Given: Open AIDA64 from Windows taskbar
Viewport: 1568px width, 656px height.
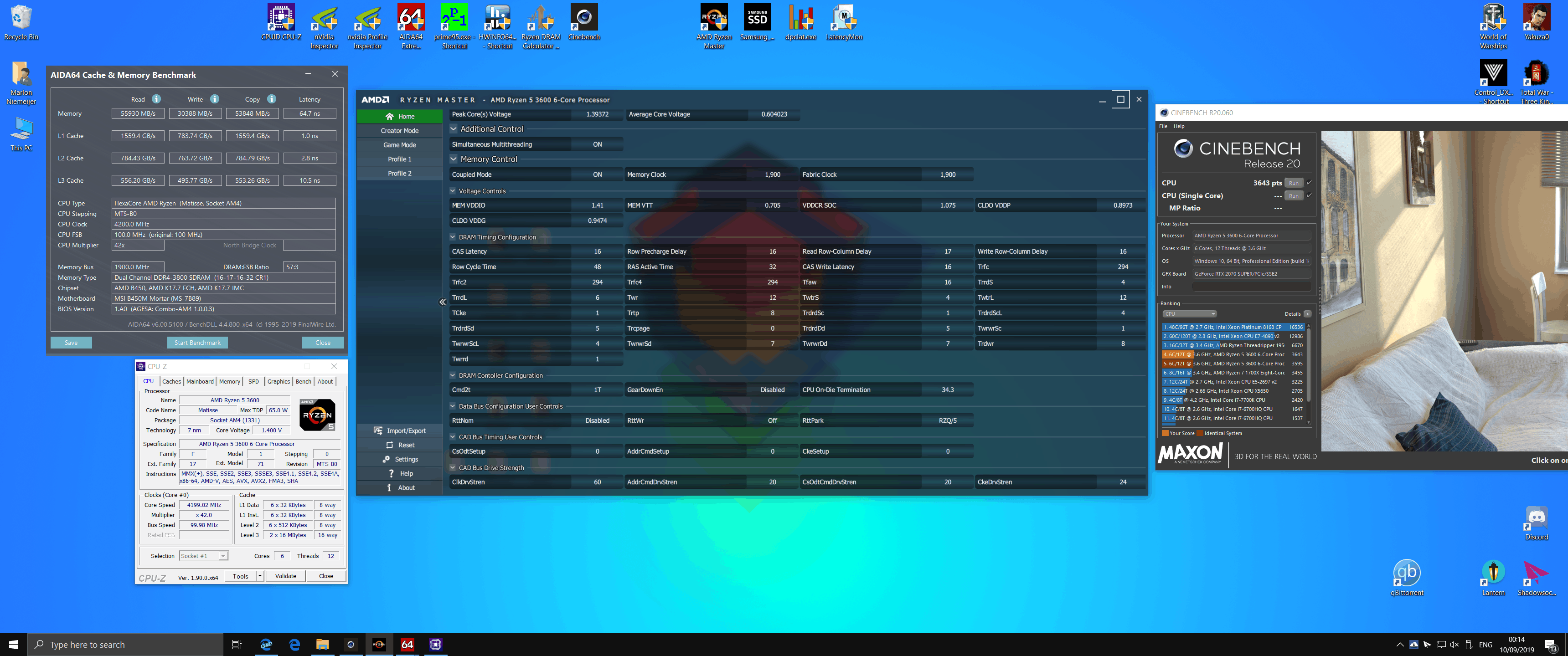Looking at the screenshot, I should click(x=407, y=645).
